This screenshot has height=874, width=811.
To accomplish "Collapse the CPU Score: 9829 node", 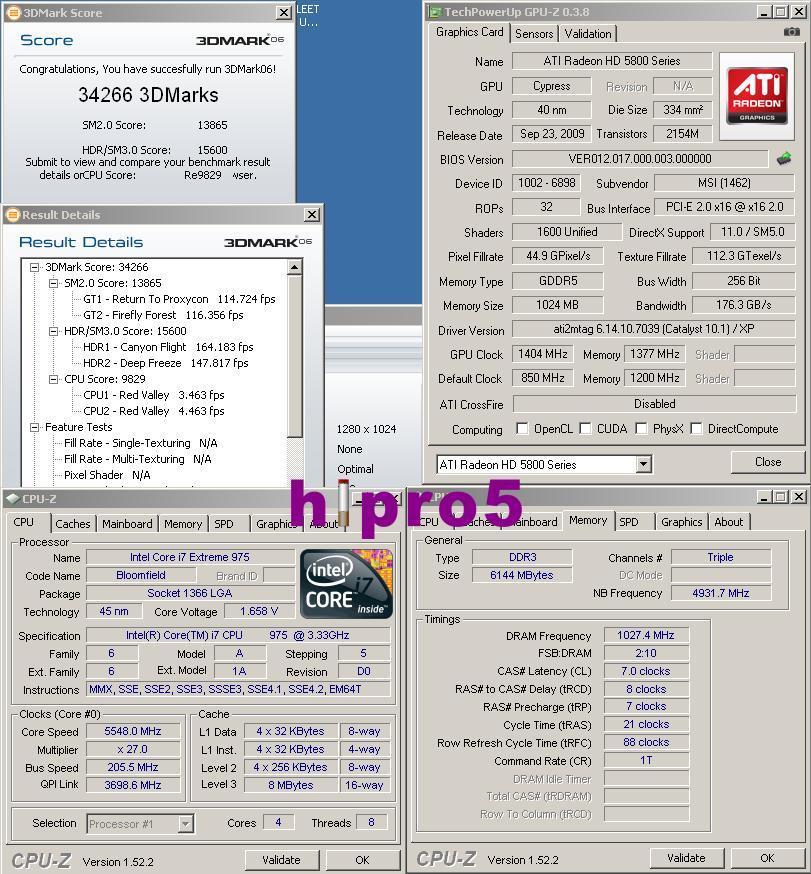I will click(x=54, y=379).
